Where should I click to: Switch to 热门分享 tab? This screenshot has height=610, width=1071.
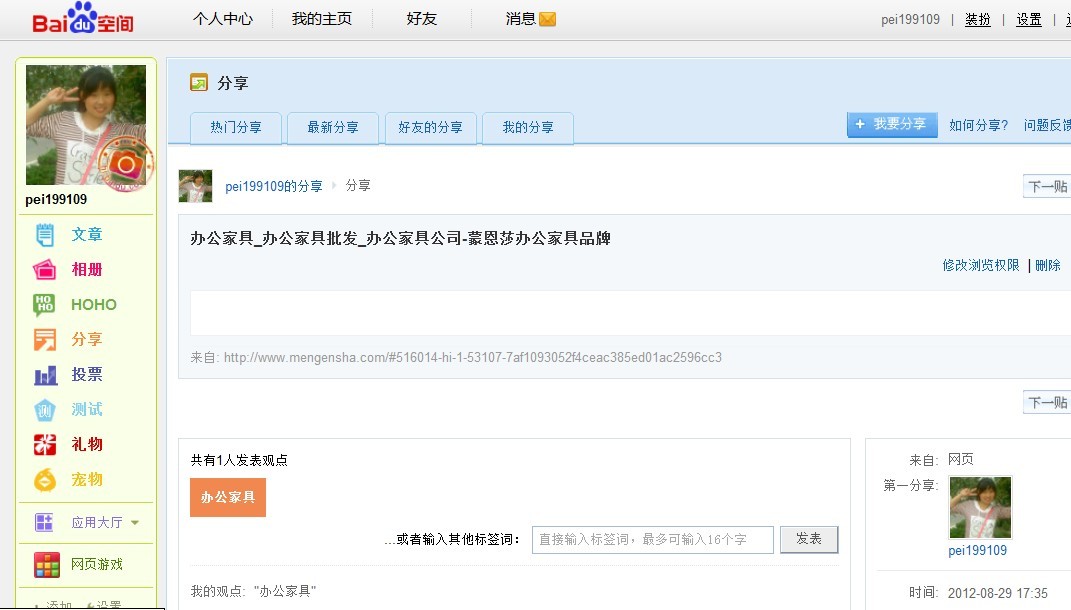pyautogui.click(x=236, y=128)
